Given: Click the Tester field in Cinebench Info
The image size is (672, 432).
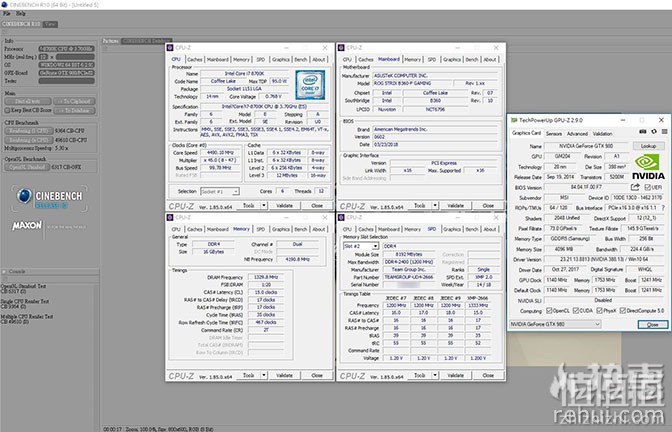Looking at the screenshot, I should pos(66,81).
